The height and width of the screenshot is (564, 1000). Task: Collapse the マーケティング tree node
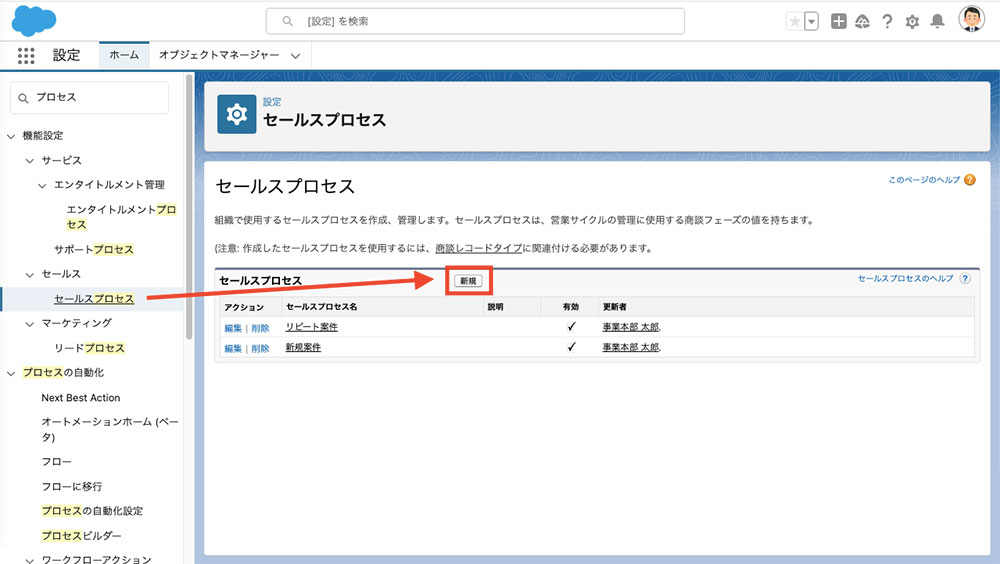point(29,324)
